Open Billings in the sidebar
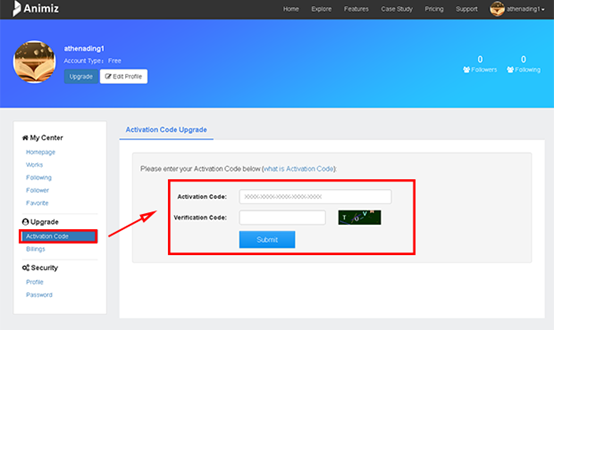The width and height of the screenshot is (614, 460). click(36, 249)
